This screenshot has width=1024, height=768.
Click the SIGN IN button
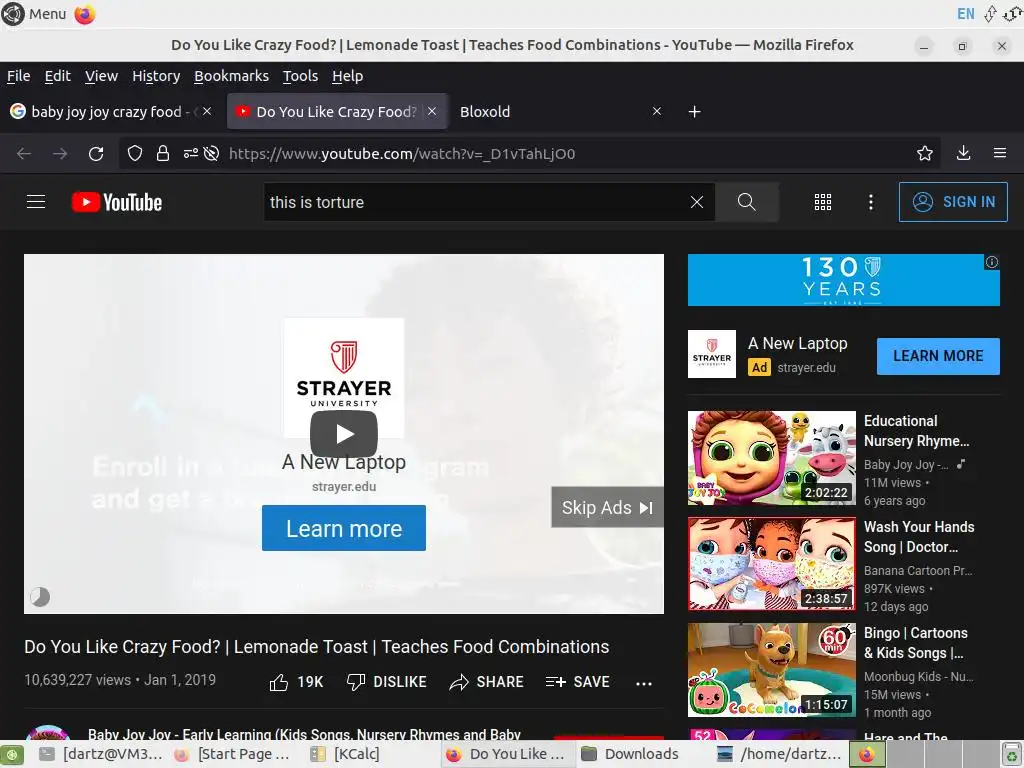point(953,202)
